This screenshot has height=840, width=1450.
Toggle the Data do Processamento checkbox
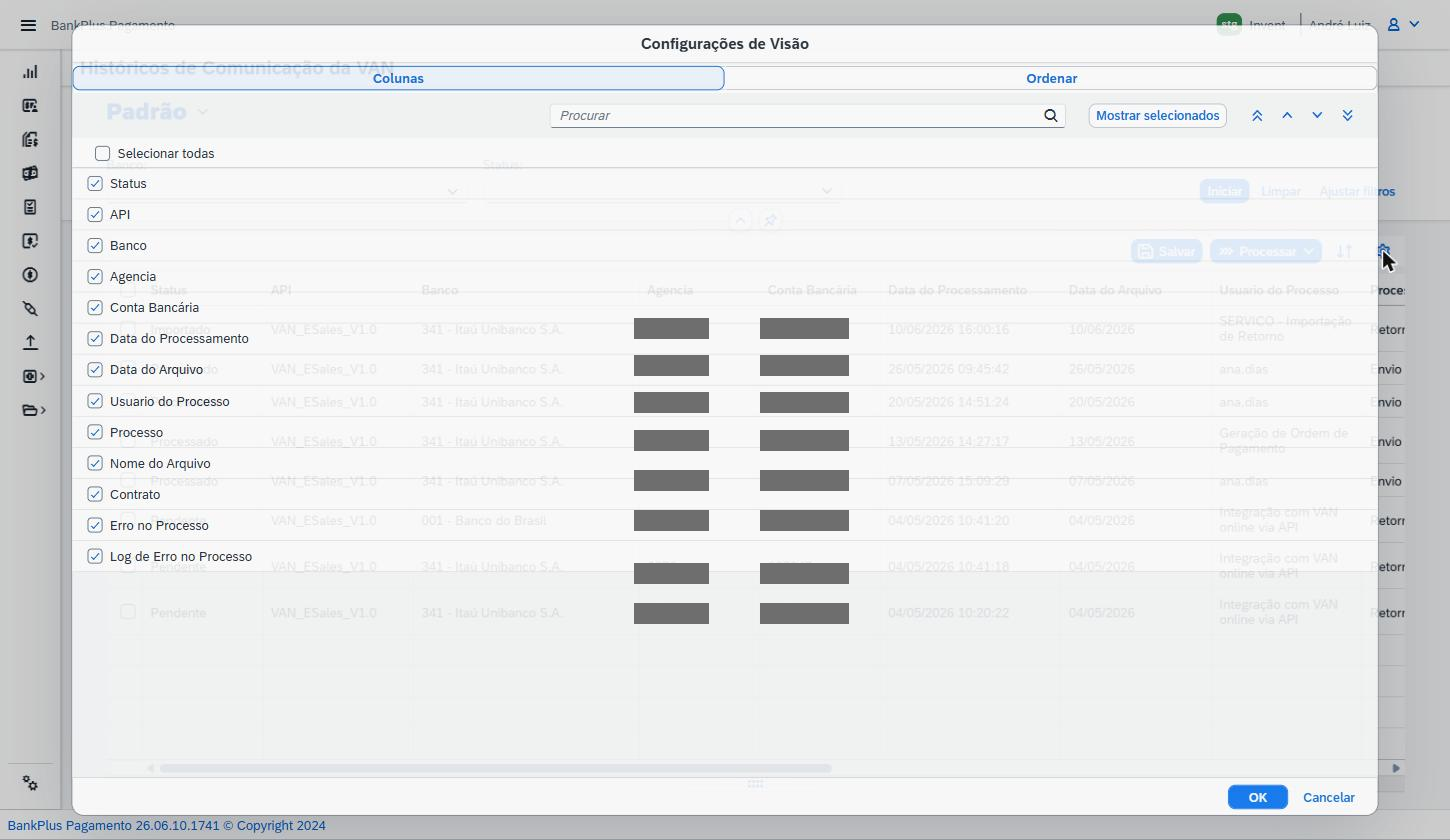[x=95, y=339]
